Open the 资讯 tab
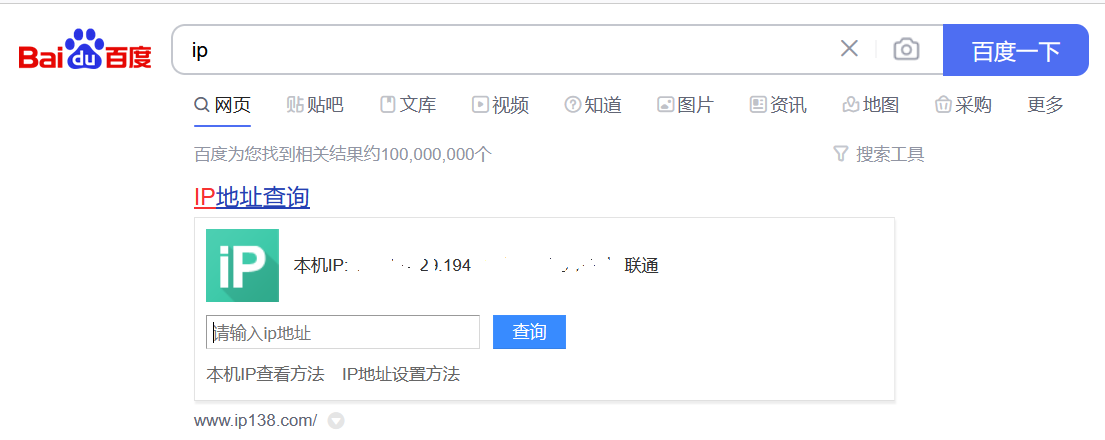 778,105
